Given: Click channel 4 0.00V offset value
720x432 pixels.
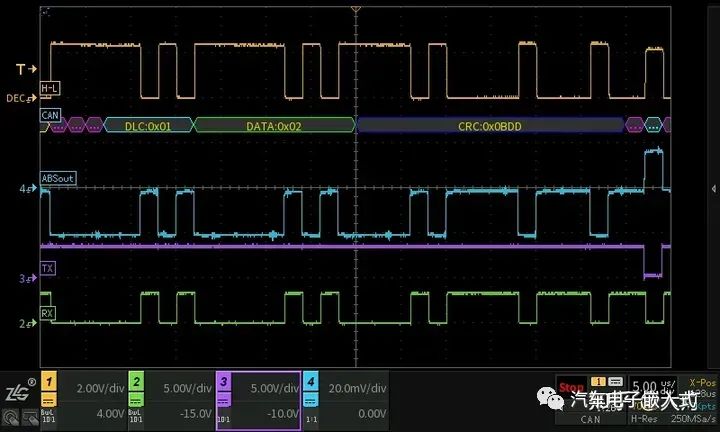Looking at the screenshot, I should coord(372,414).
